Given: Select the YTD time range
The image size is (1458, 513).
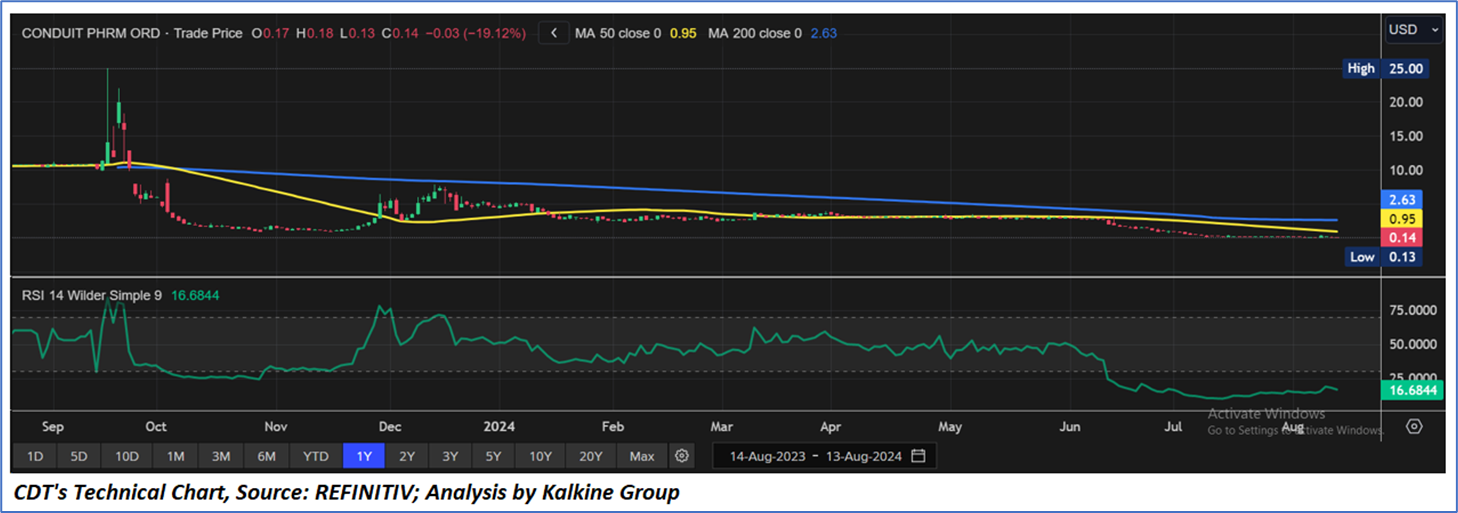Looking at the screenshot, I should 315,456.
